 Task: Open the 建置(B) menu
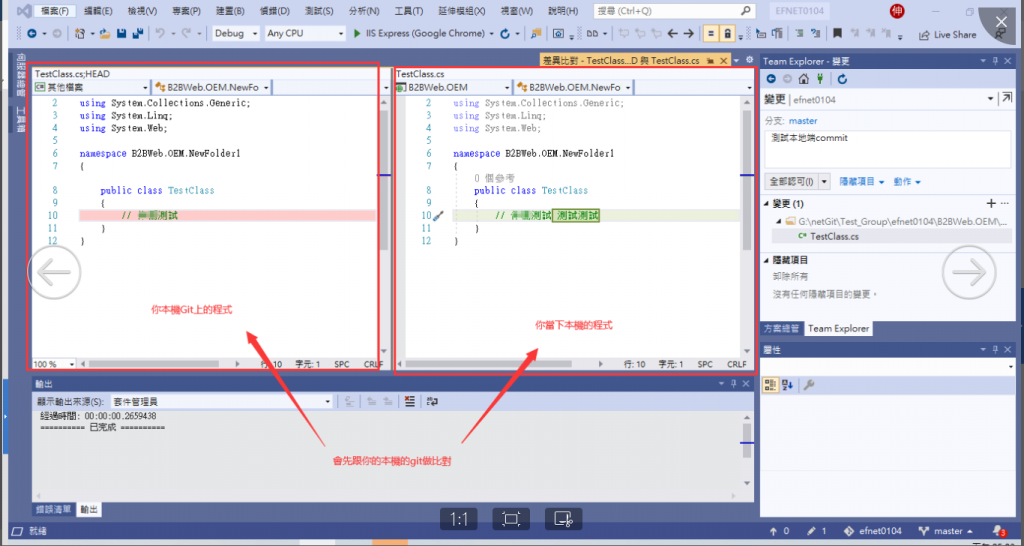229,11
